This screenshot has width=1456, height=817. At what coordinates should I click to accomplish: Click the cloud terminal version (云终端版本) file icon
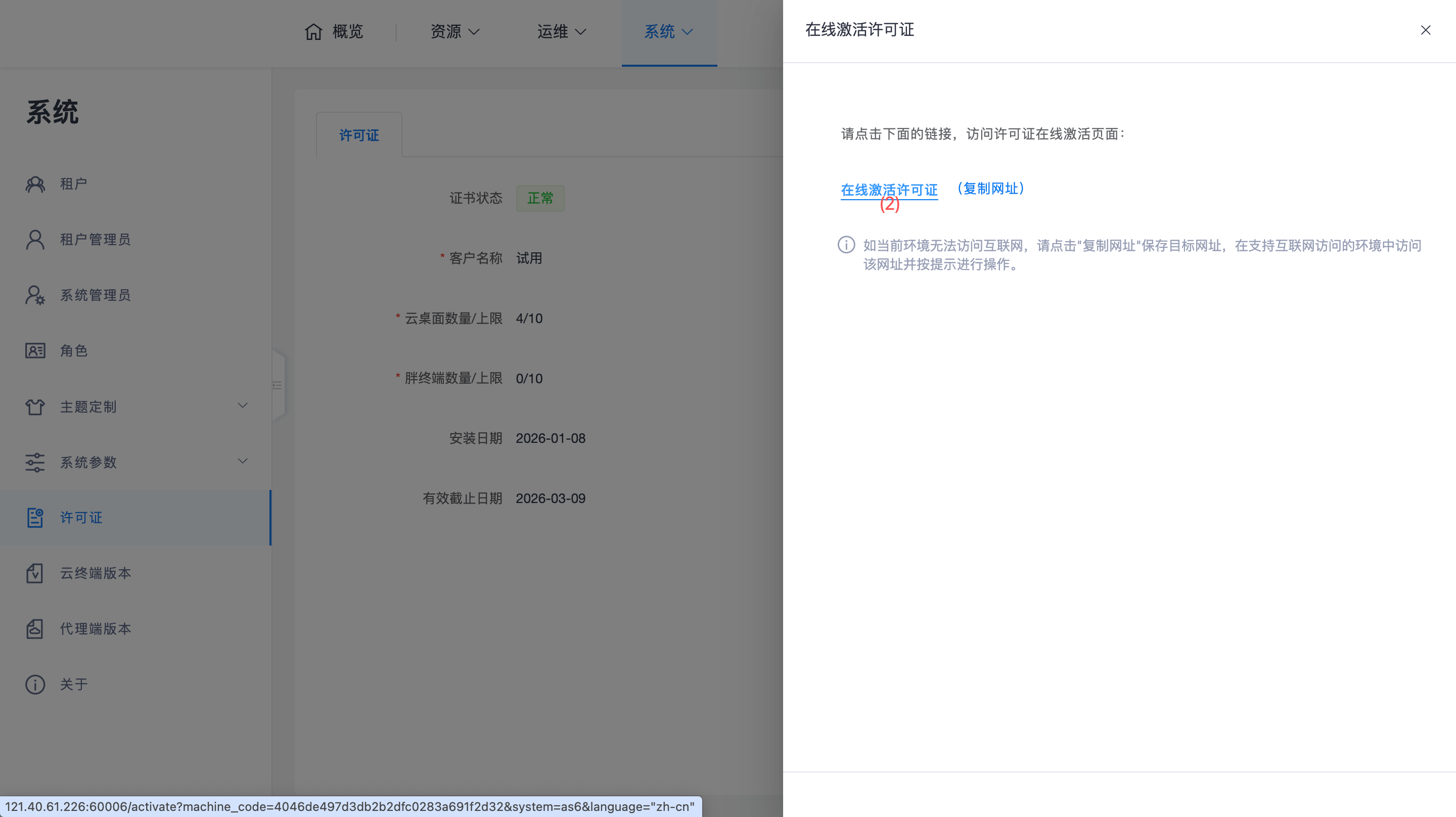[35, 573]
